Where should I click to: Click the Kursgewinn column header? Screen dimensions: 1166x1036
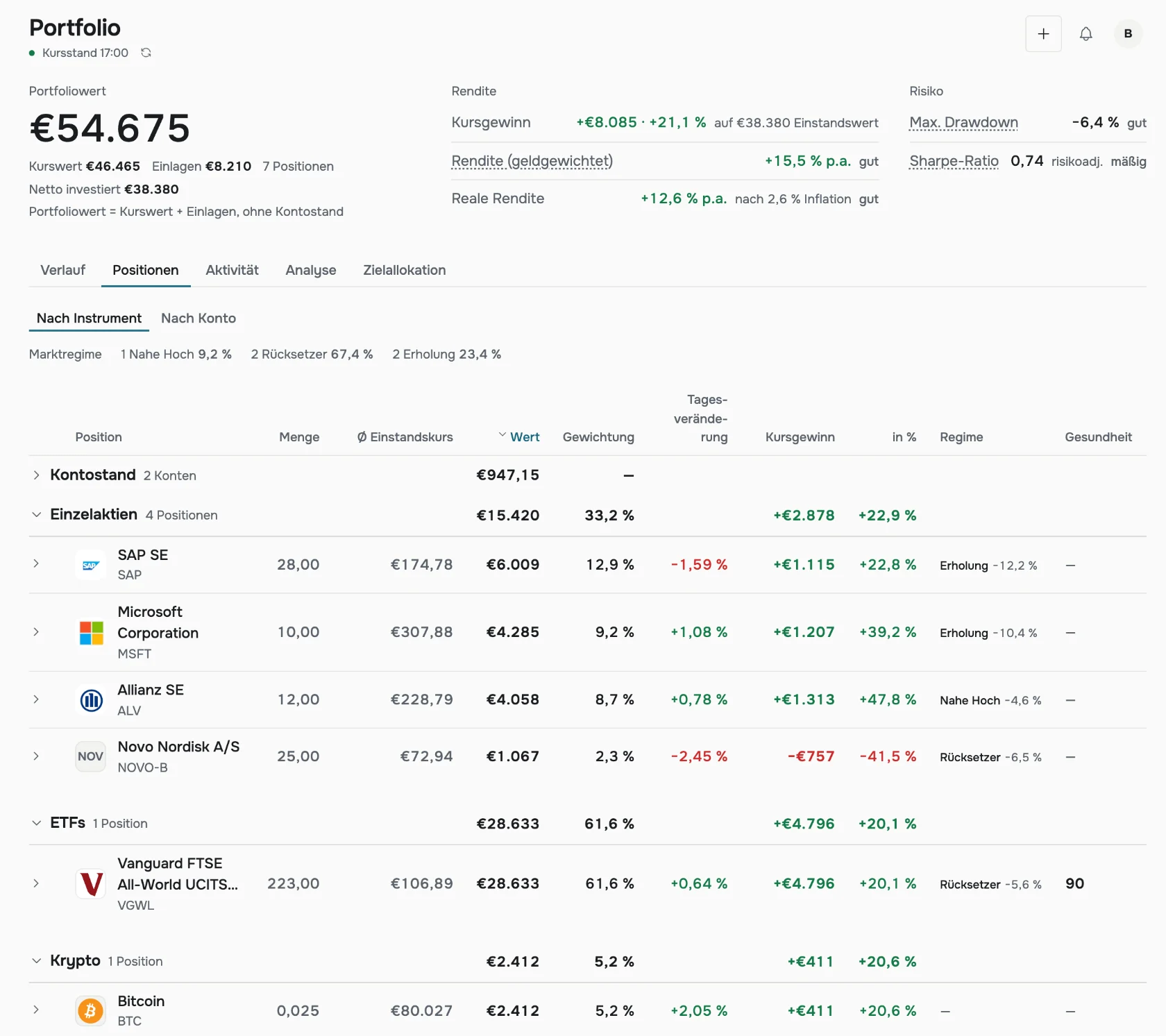point(800,437)
